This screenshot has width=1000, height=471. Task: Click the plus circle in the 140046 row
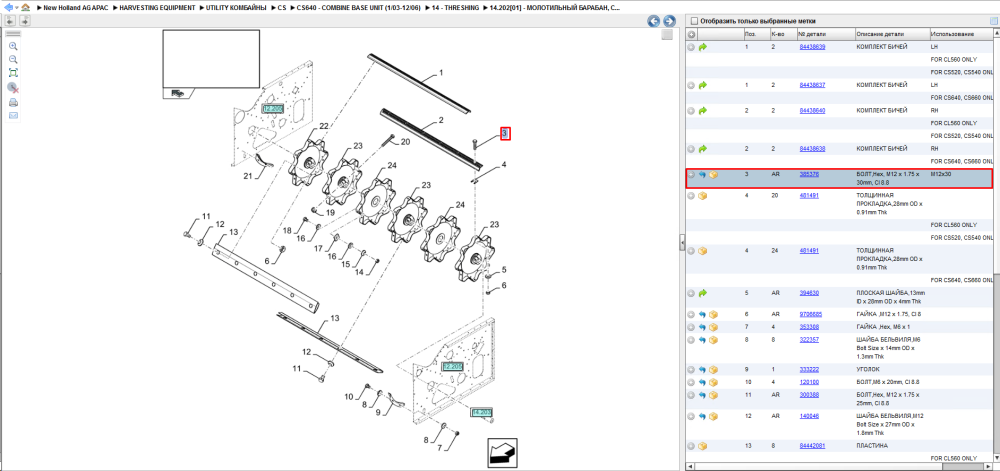[691, 416]
